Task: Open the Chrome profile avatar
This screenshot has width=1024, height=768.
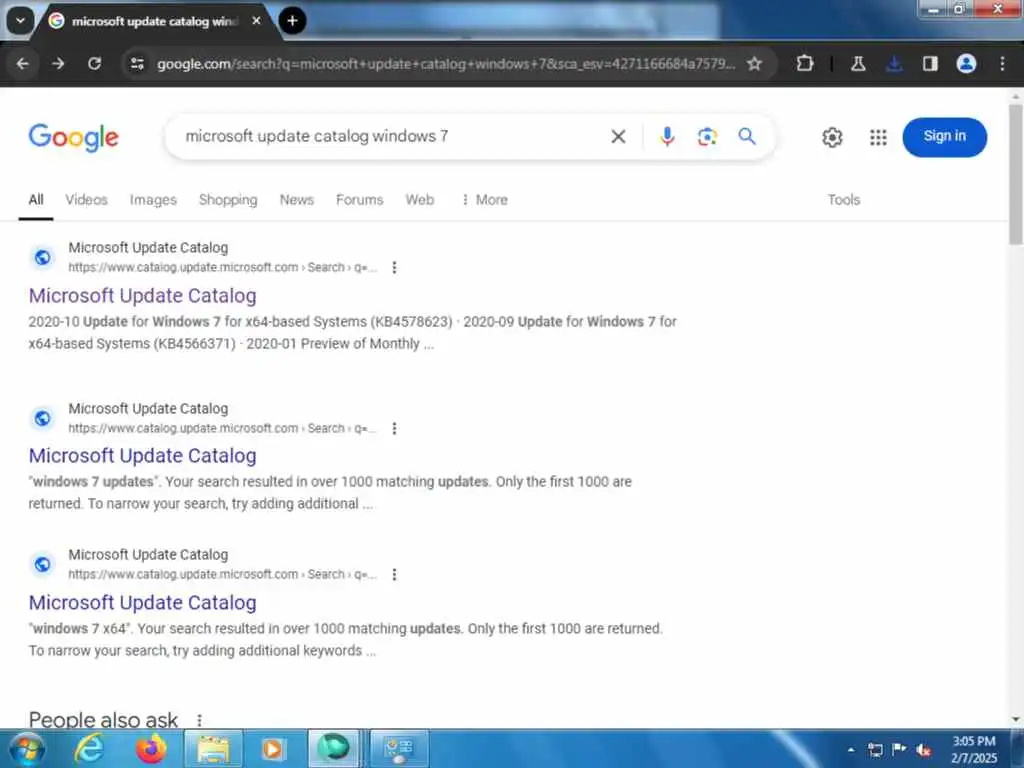Action: pos(966,63)
